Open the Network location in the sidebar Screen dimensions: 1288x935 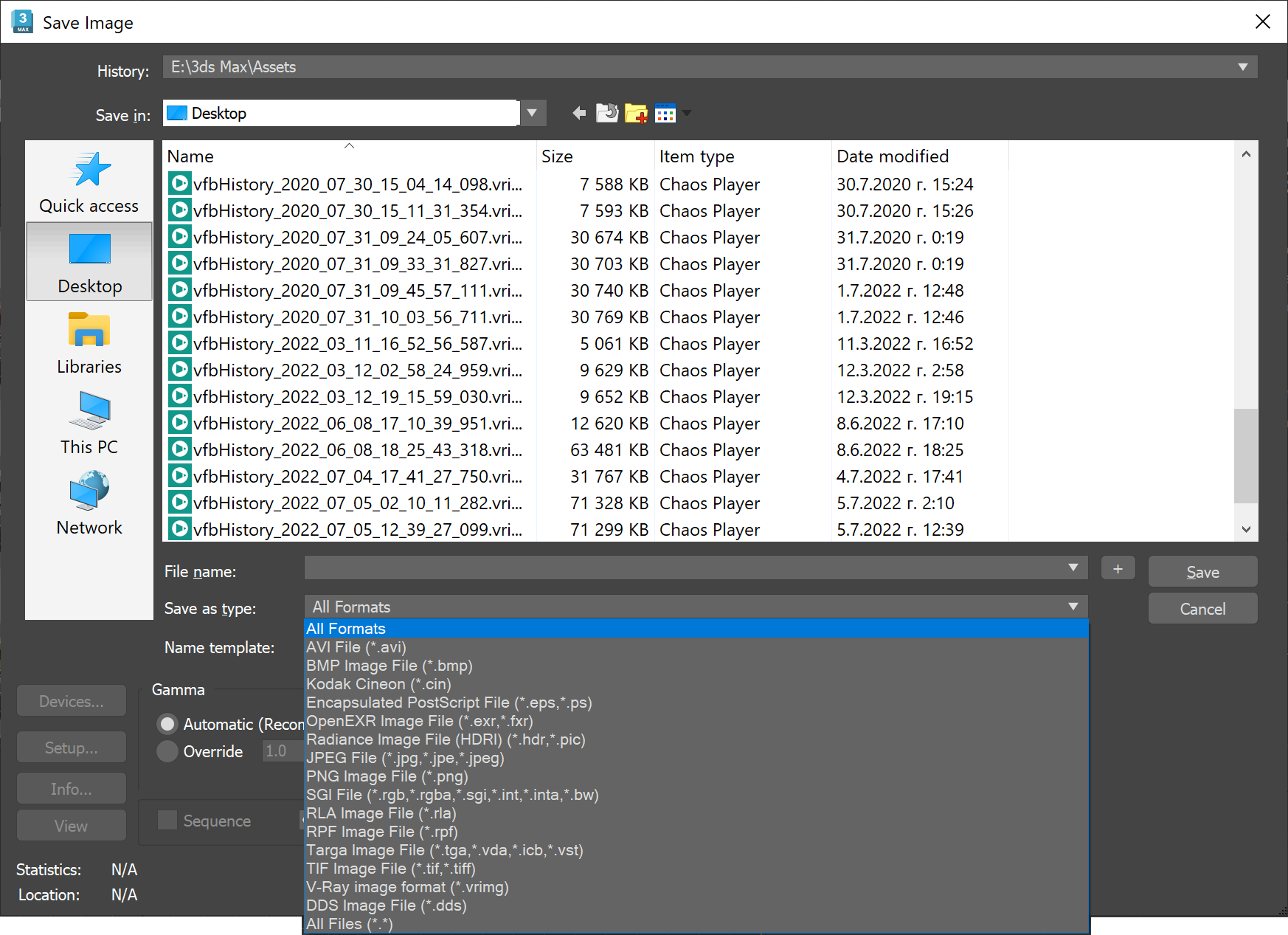[x=89, y=503]
